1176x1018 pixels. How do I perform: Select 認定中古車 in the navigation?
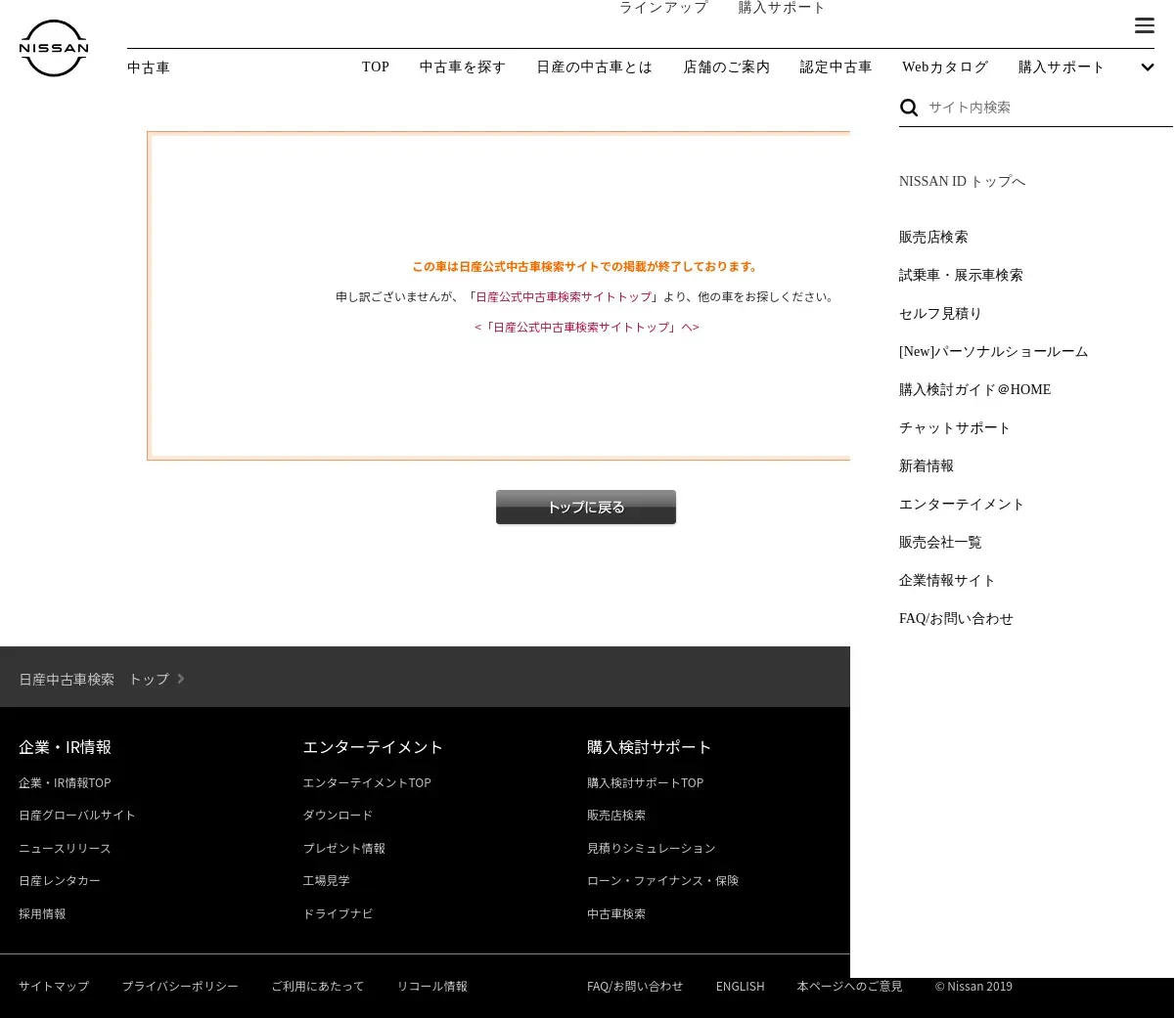pyautogui.click(x=836, y=67)
